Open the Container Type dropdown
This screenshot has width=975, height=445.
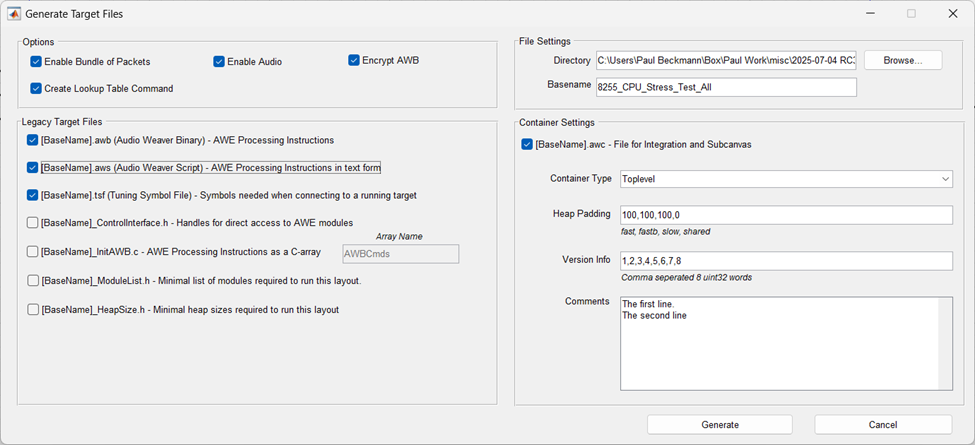pyautogui.click(x=785, y=179)
